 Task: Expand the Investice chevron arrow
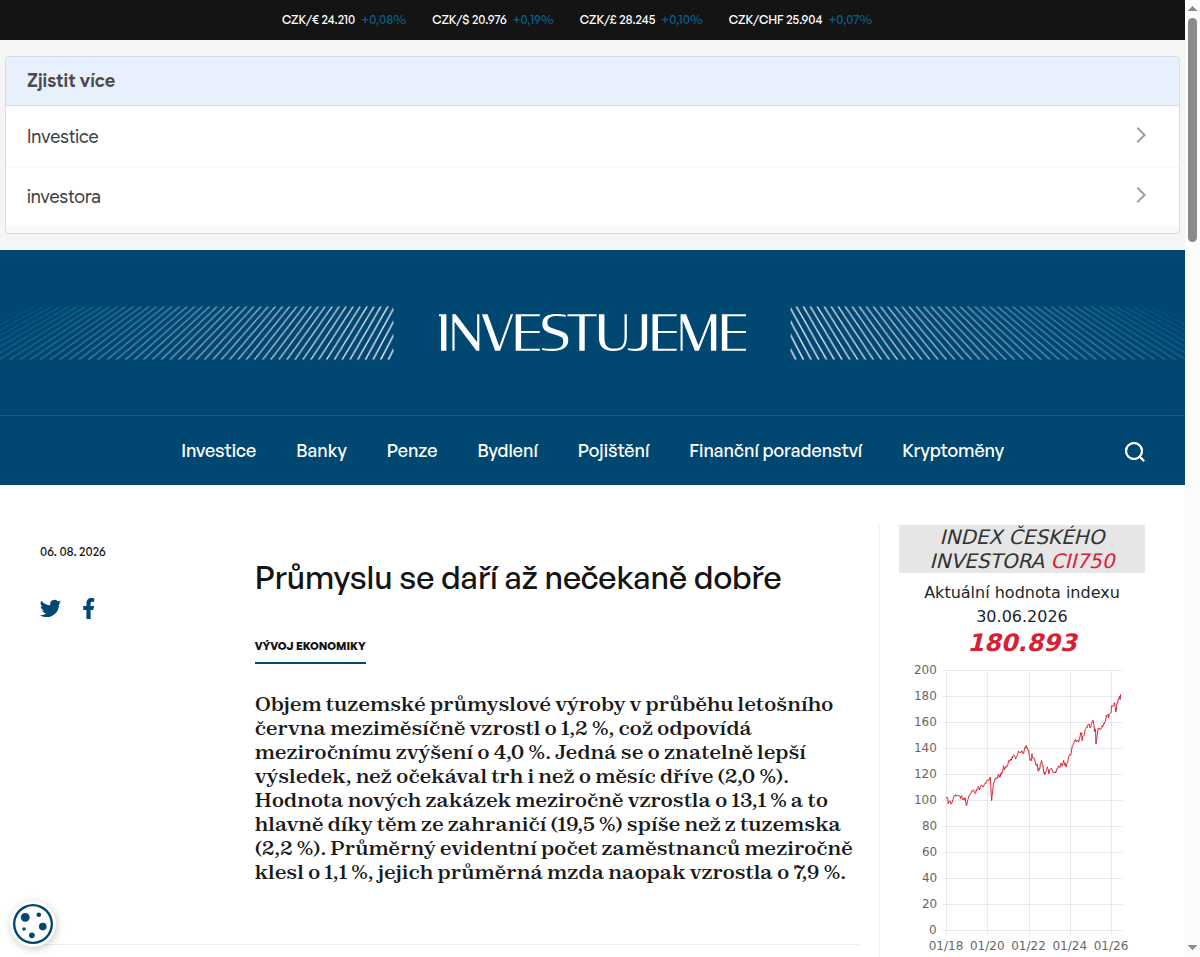[1141, 135]
